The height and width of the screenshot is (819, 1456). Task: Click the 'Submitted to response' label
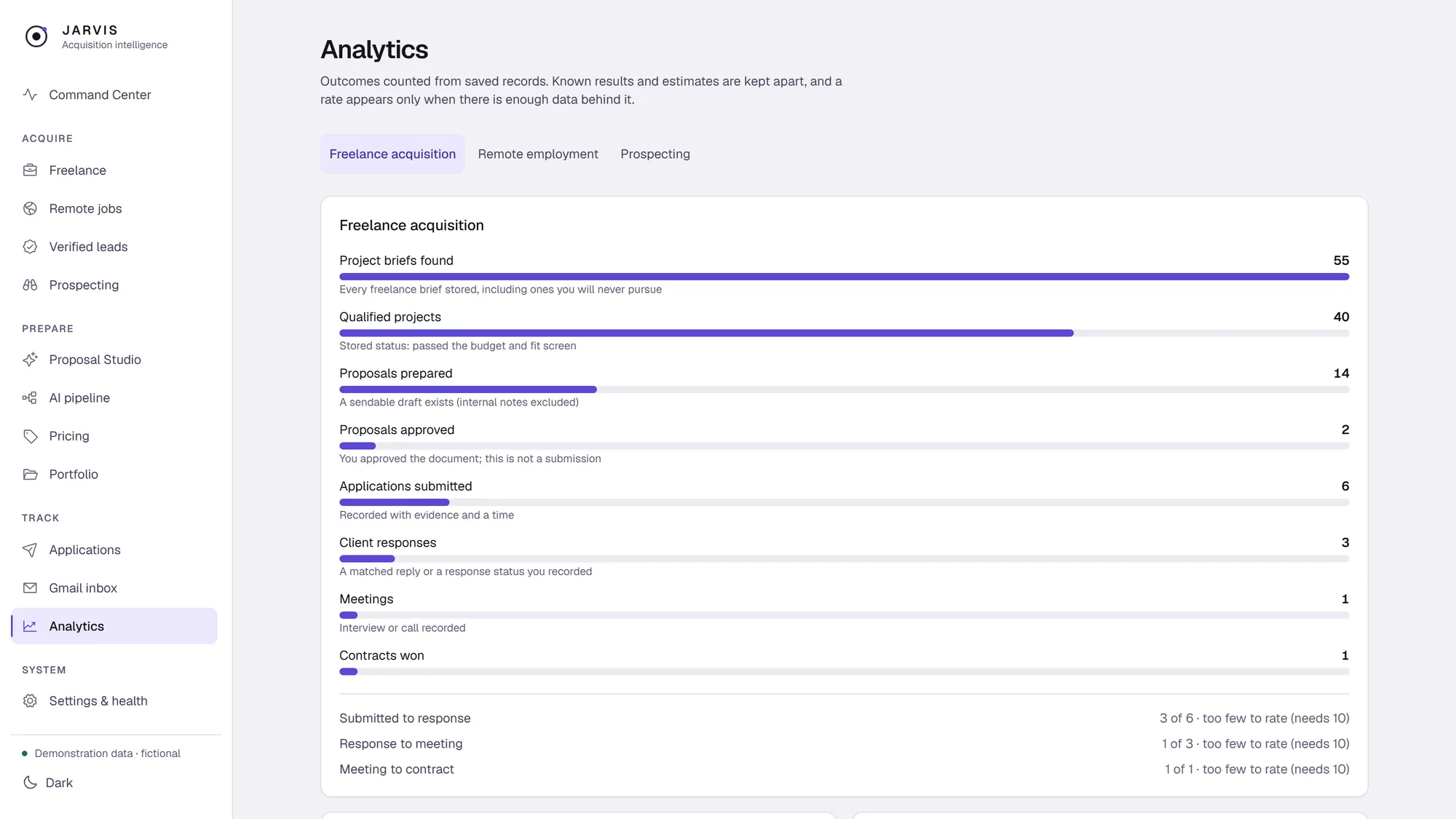(x=405, y=718)
